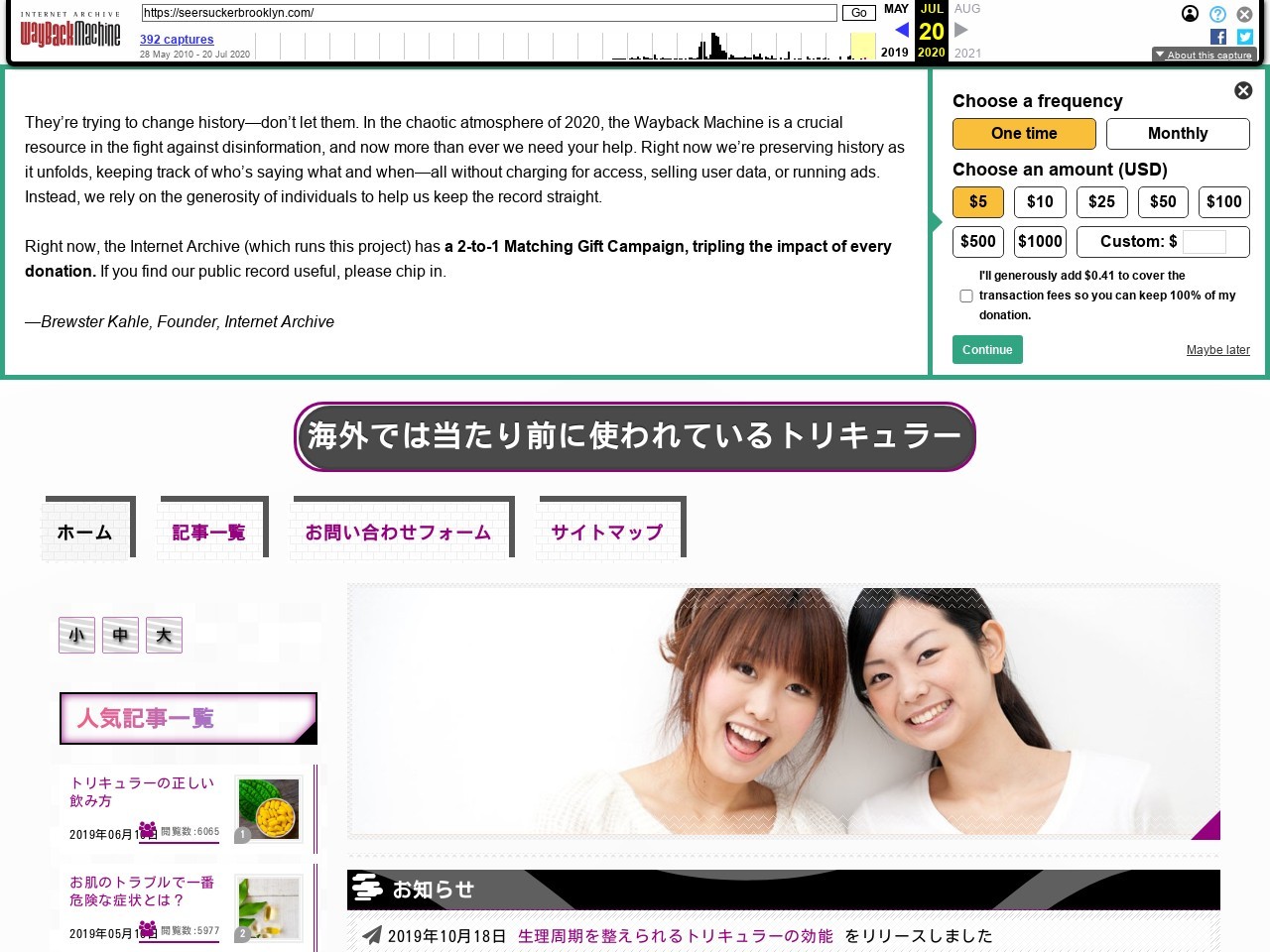The width and height of the screenshot is (1270, 952).
Task: Expand the About this capture dropdown
Action: 1204,55
